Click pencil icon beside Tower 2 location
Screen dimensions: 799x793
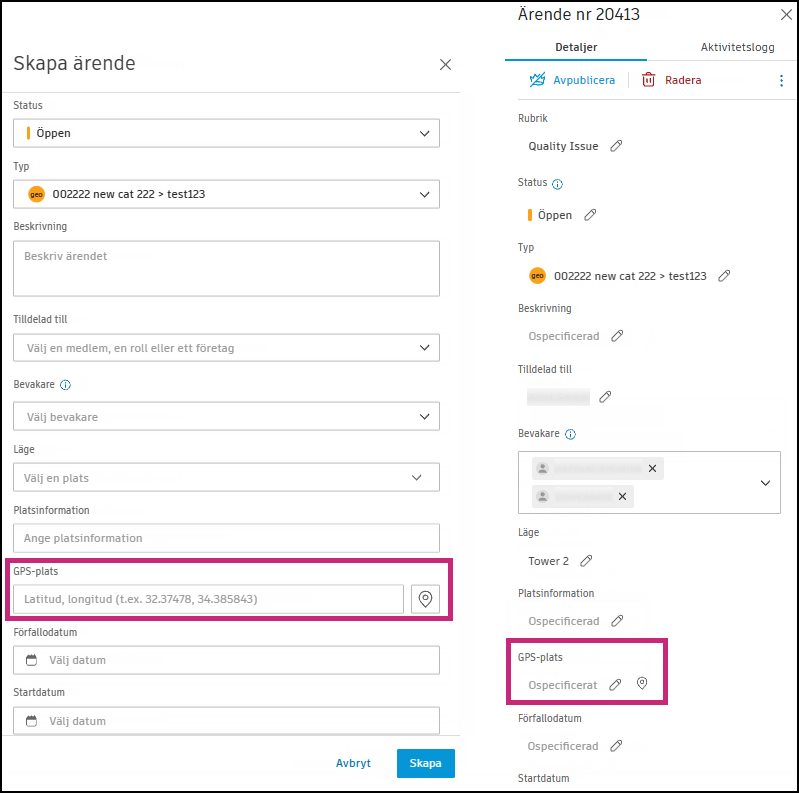tap(586, 561)
